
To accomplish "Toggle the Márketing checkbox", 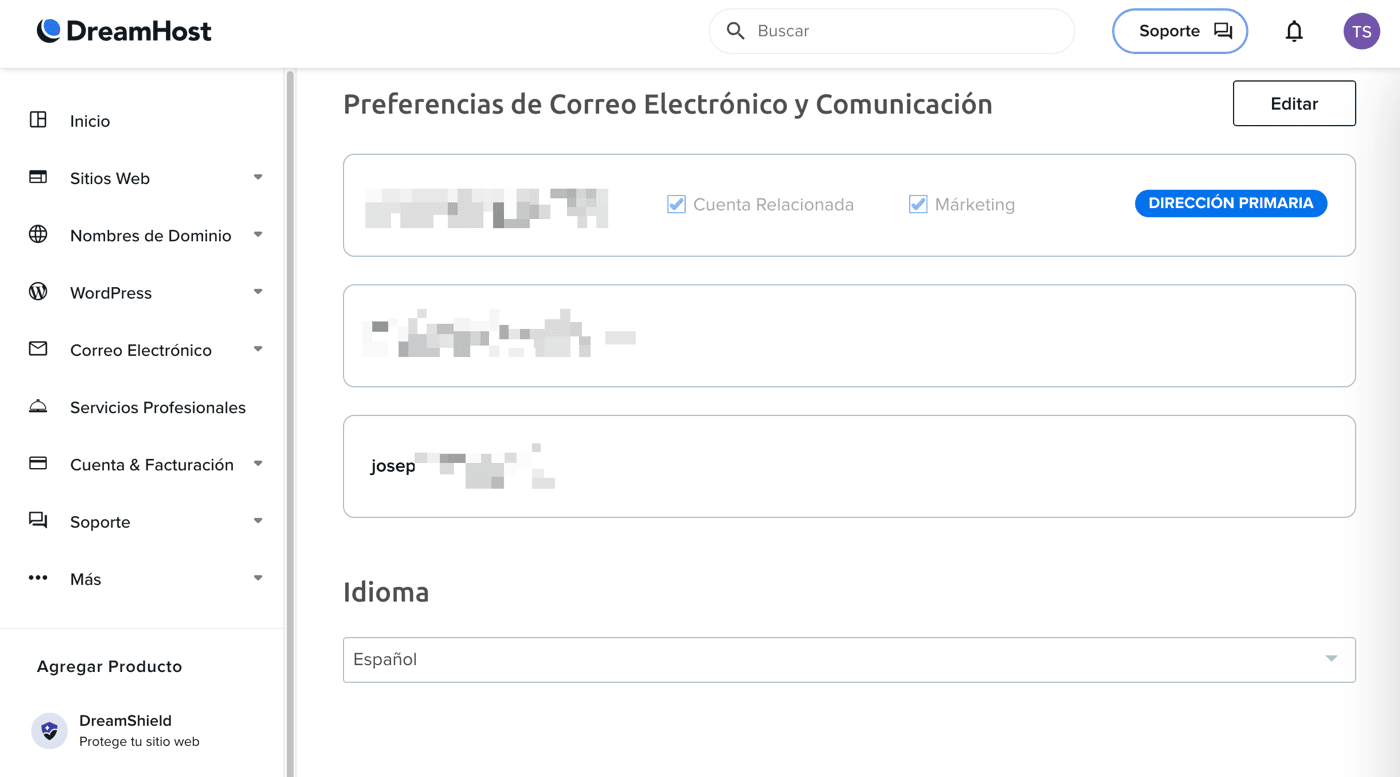I will tap(917, 204).
